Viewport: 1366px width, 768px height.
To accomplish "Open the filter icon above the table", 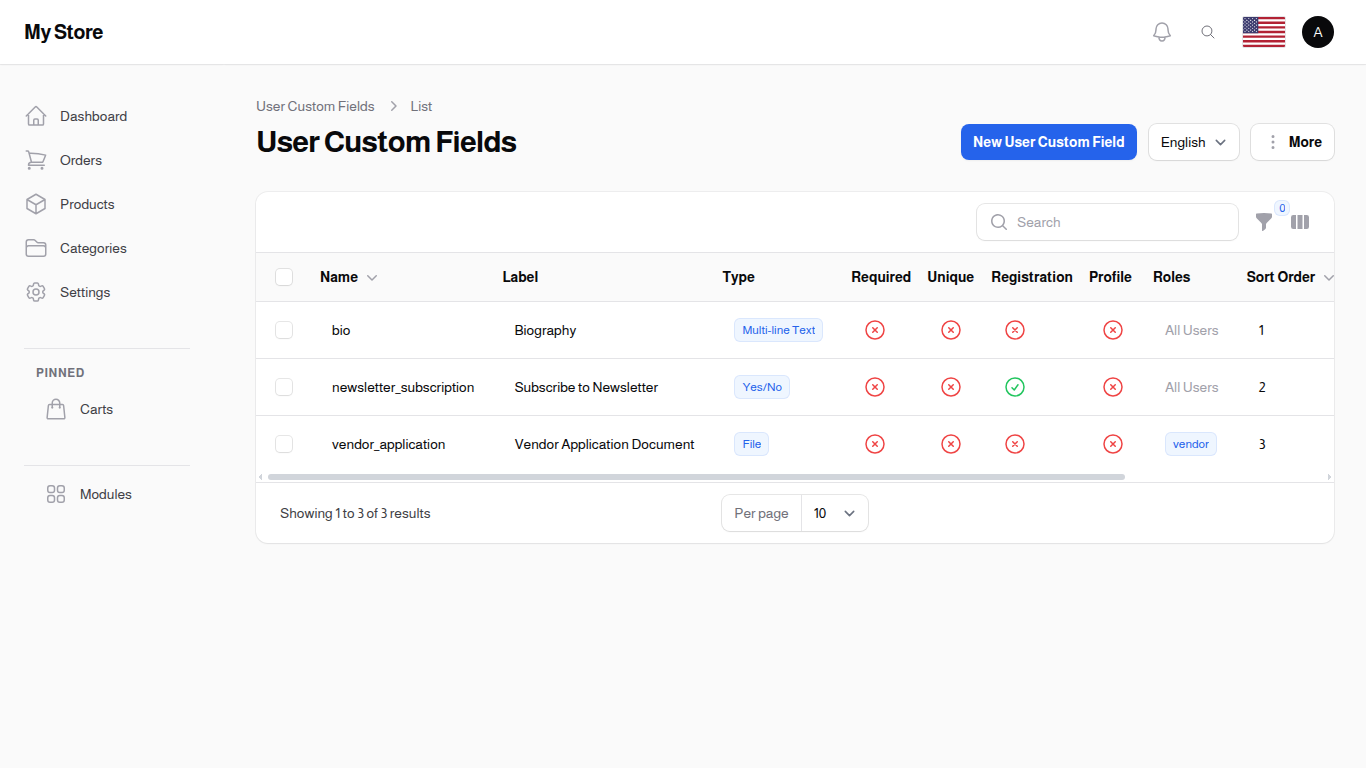I will tap(1264, 222).
